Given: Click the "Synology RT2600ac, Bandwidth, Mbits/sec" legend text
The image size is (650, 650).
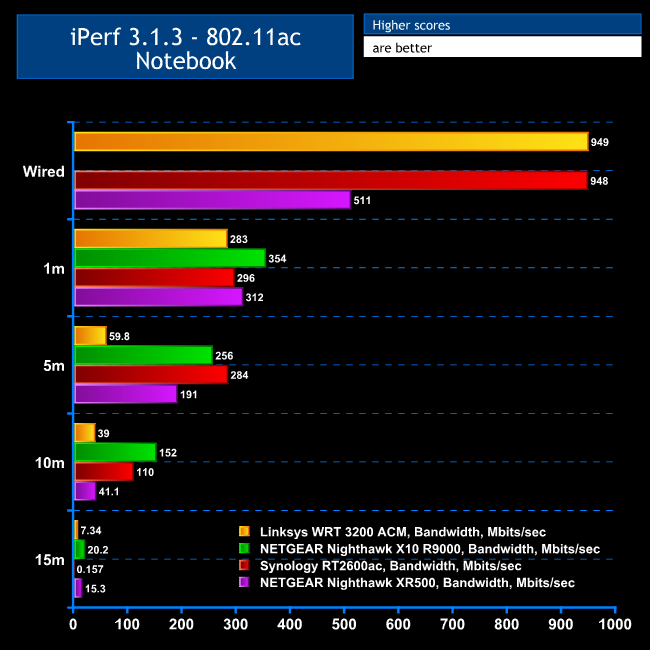Looking at the screenshot, I should tap(390, 566).
